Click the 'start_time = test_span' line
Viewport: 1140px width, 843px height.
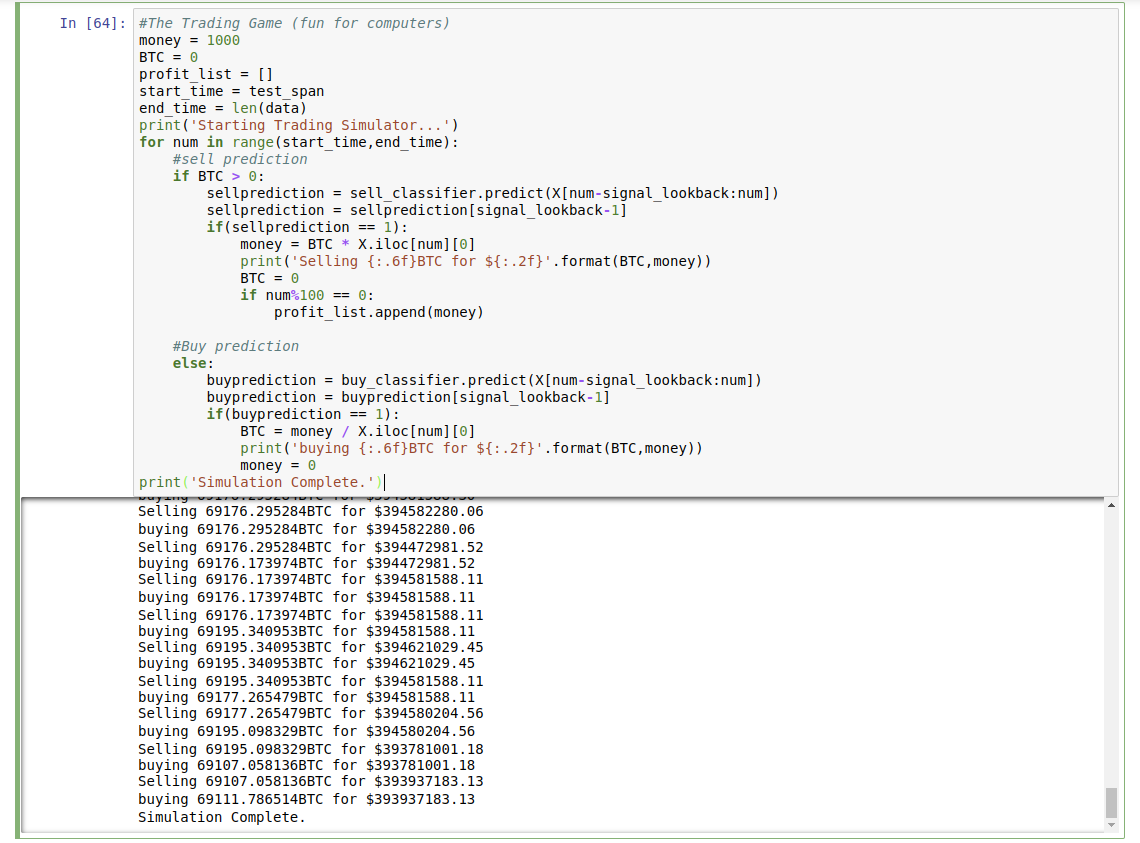pos(231,92)
